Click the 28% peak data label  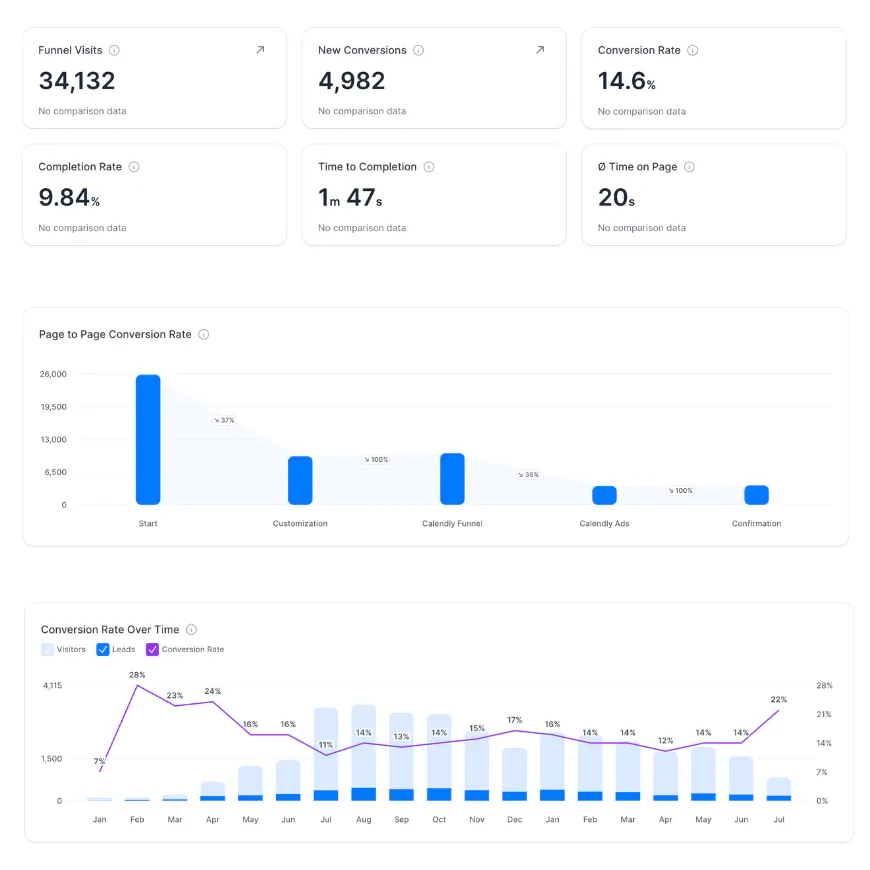[137, 675]
